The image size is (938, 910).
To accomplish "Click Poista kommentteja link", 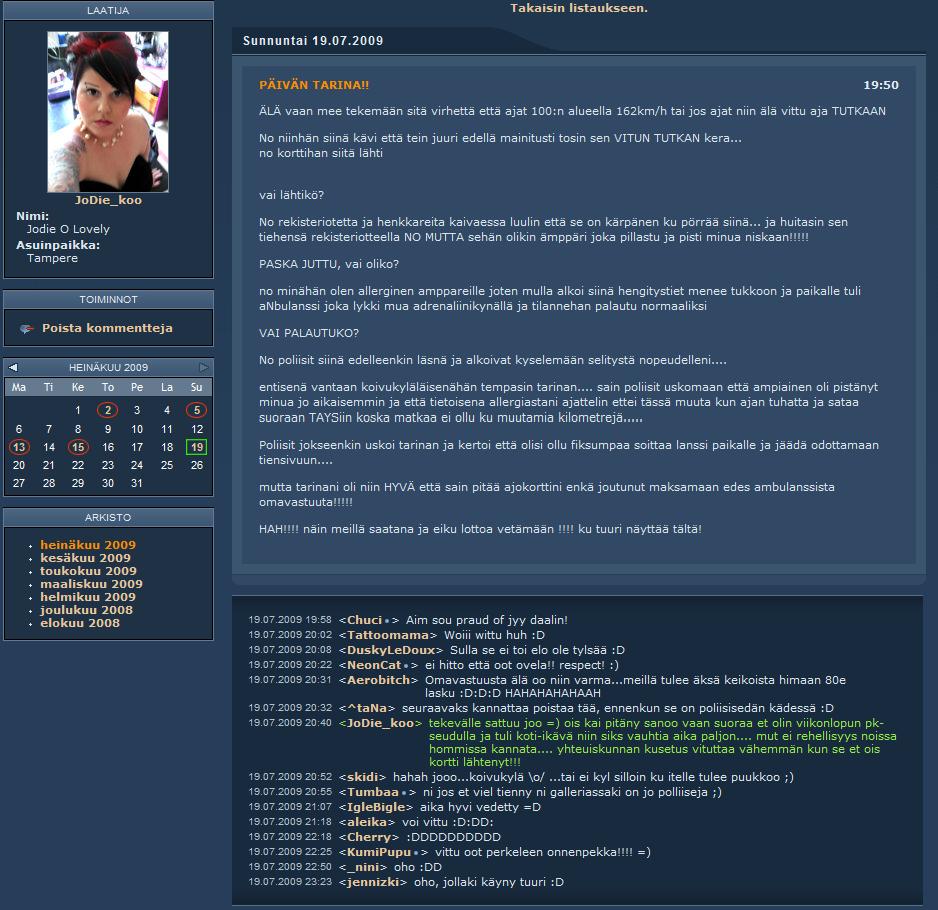I will pos(107,328).
